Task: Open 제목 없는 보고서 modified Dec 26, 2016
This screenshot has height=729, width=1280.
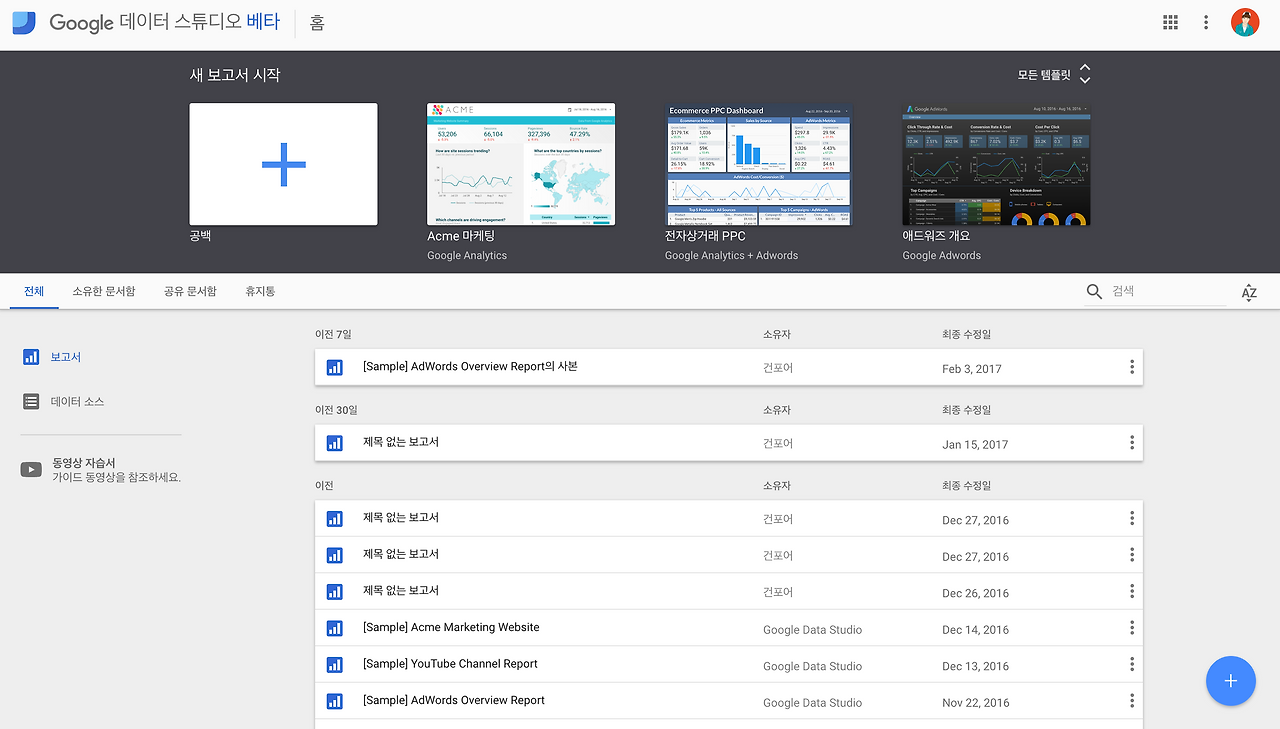Action: point(400,590)
